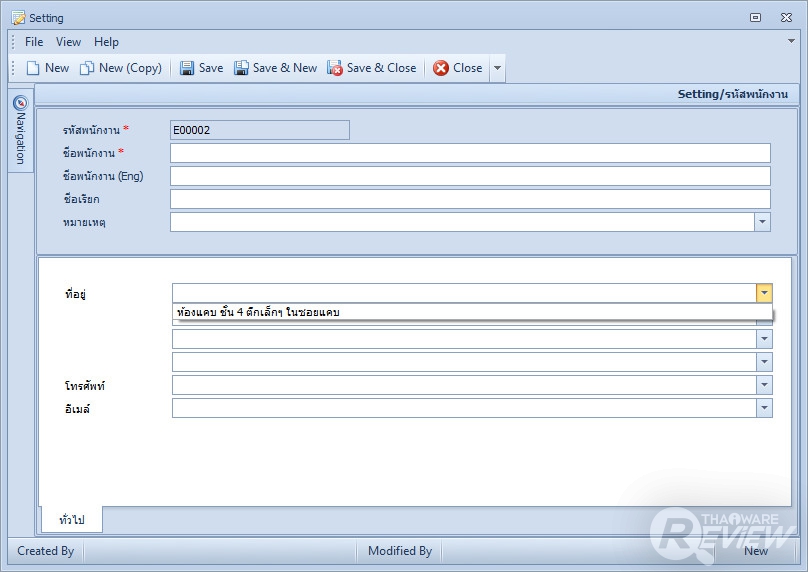Open the View menu
Viewport: 808px width, 572px height.
[x=68, y=42]
